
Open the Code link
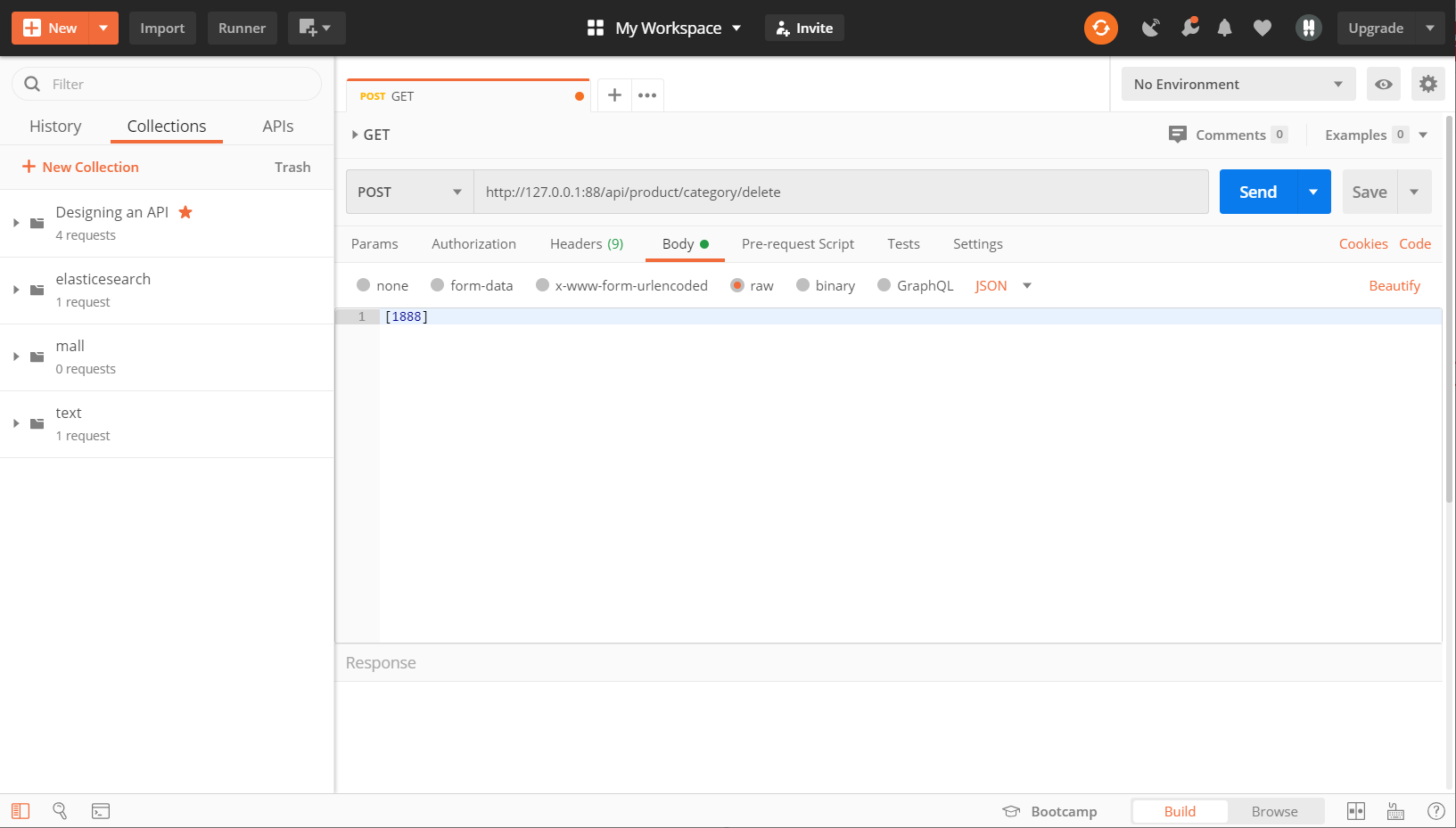(x=1415, y=244)
